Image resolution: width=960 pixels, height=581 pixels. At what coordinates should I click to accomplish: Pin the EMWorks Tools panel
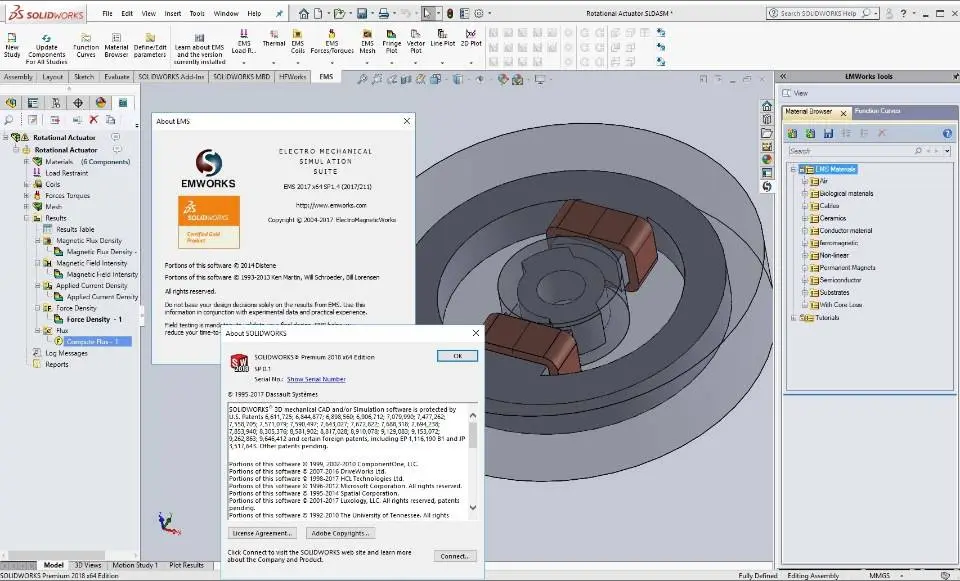click(955, 77)
